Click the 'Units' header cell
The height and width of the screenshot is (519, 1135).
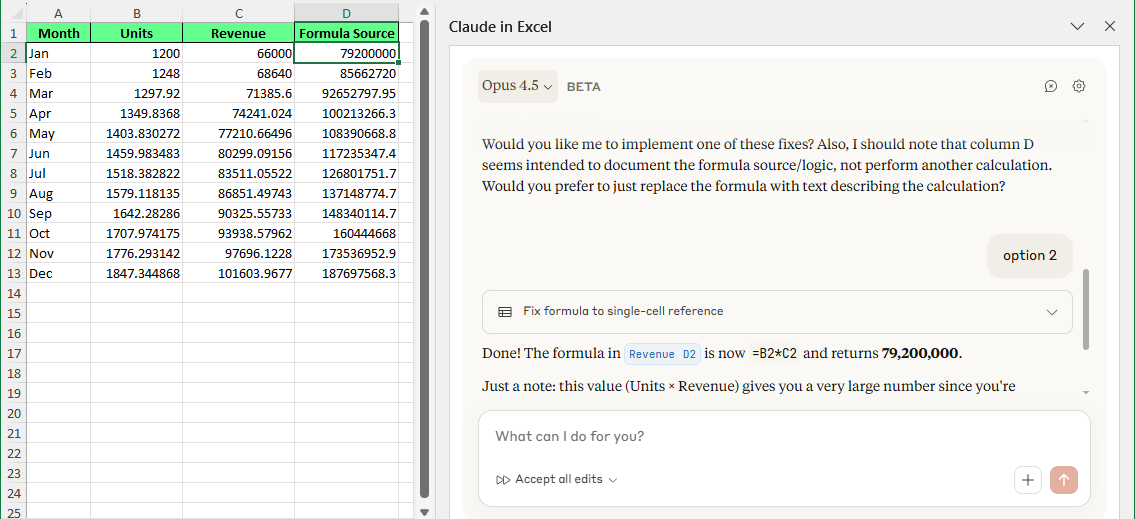137,33
